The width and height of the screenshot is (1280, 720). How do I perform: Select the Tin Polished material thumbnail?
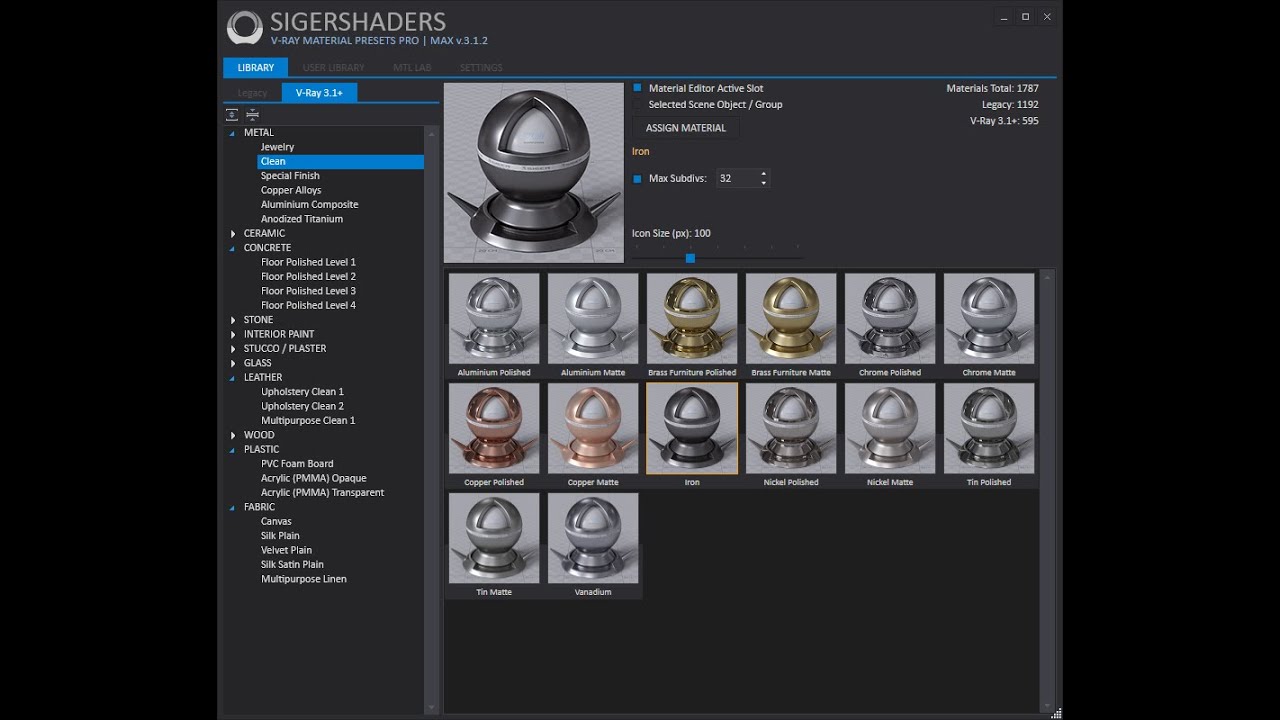tap(989, 428)
